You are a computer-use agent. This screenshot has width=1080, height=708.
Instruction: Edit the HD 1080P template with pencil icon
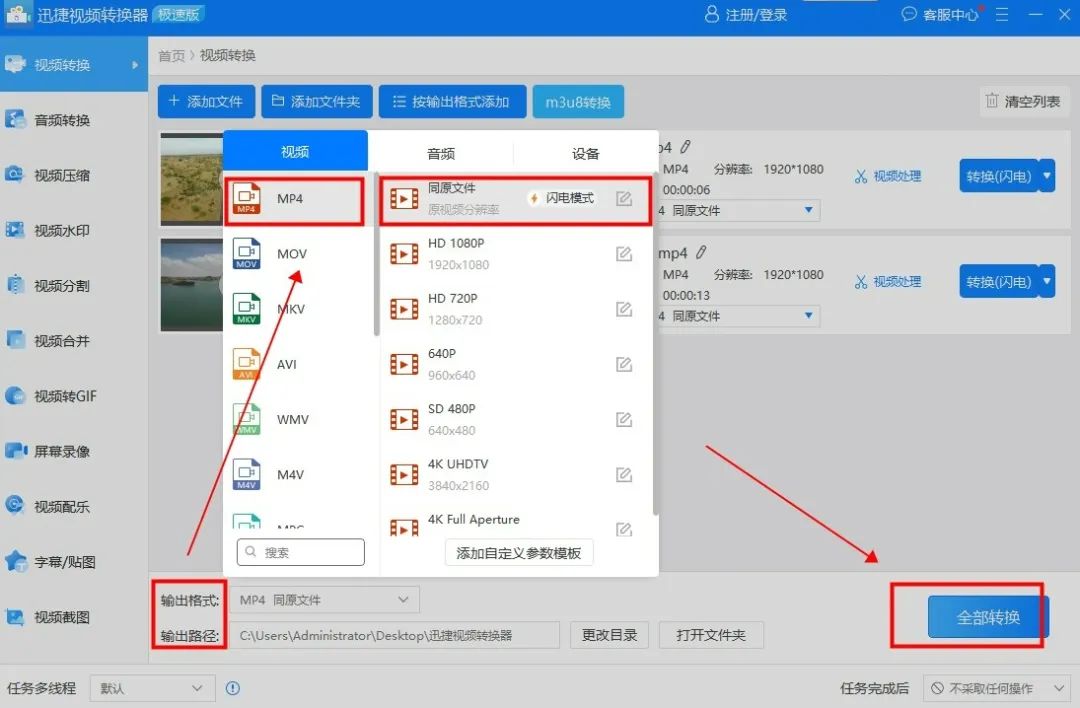(x=624, y=254)
